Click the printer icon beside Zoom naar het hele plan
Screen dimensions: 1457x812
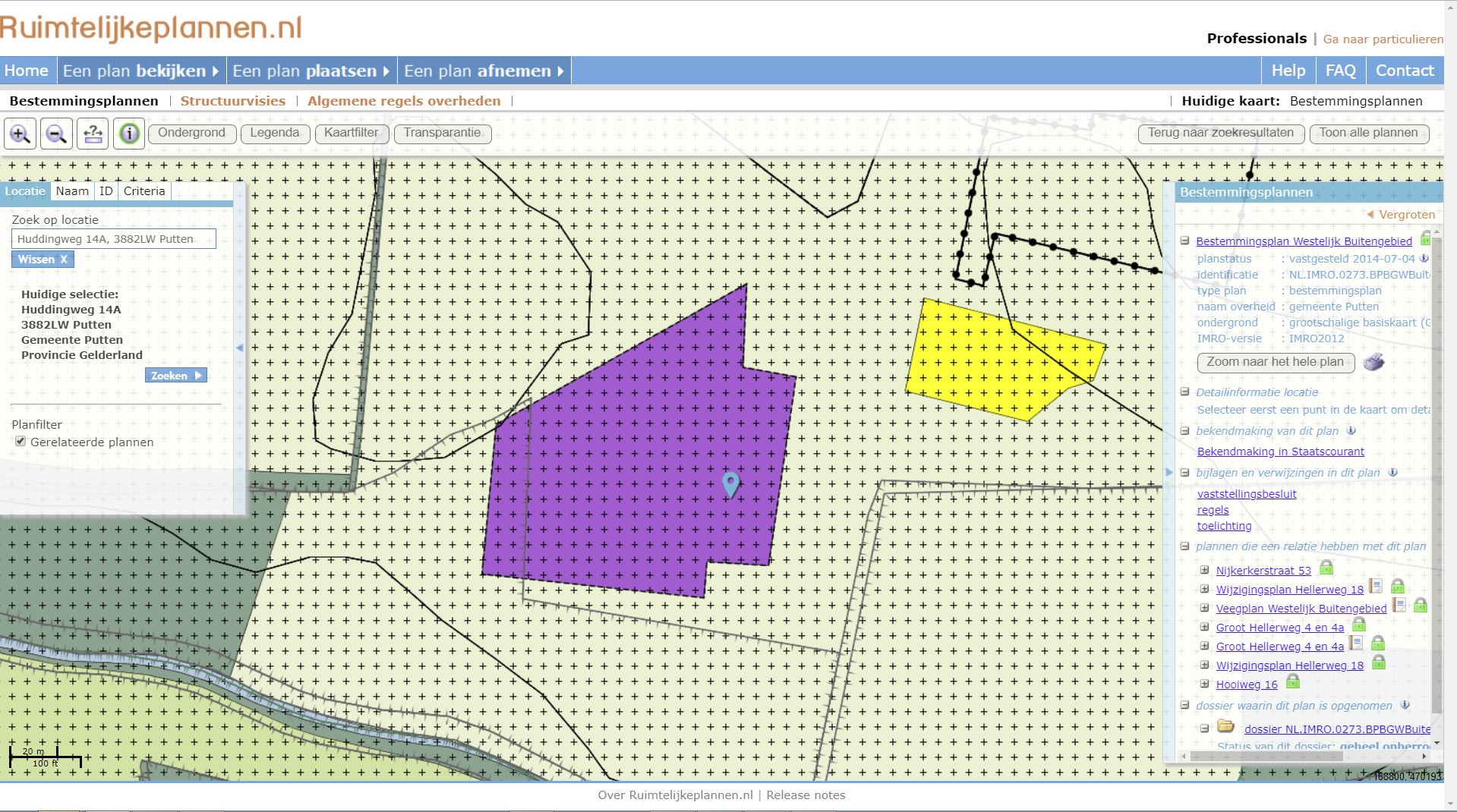1373,362
